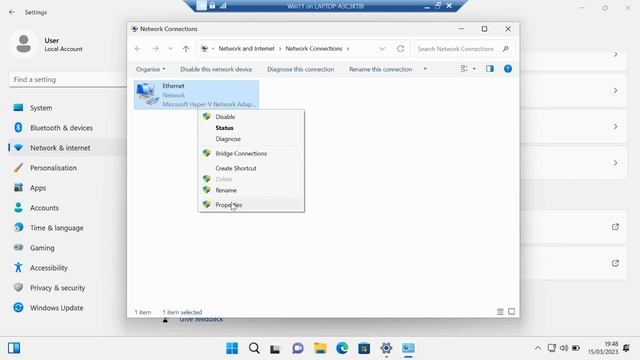Image resolution: width=640 pixels, height=360 pixels.
Task: Open the blue Help icon
Action: [x=508, y=69]
